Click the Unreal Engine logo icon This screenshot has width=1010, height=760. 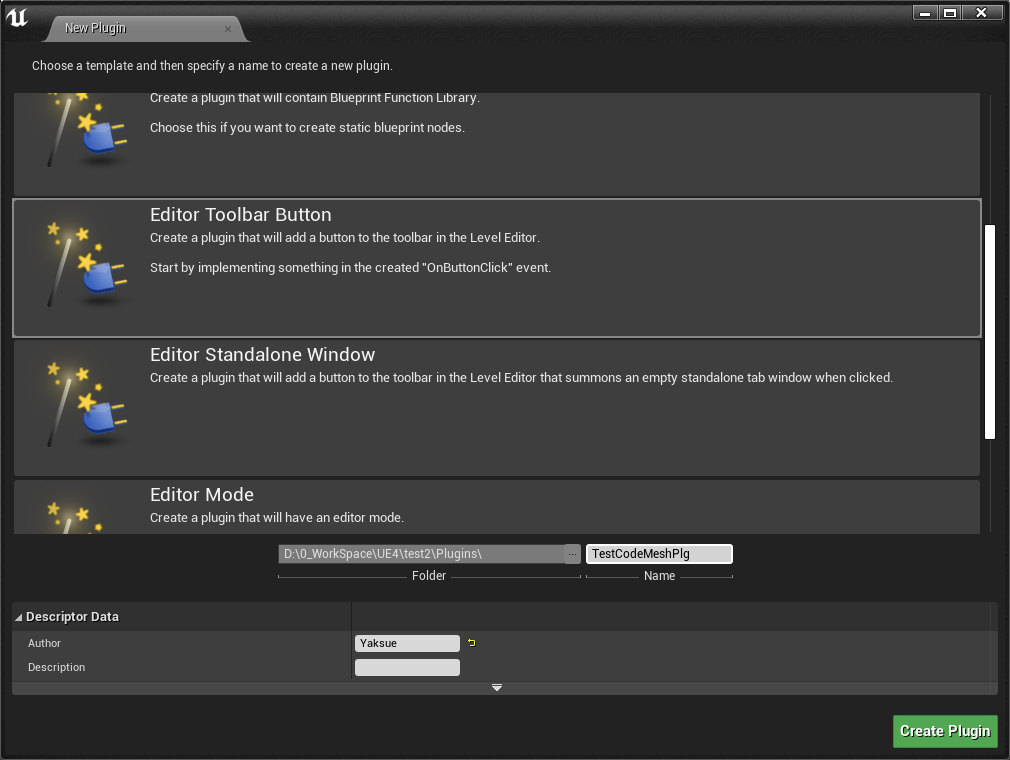(x=16, y=18)
